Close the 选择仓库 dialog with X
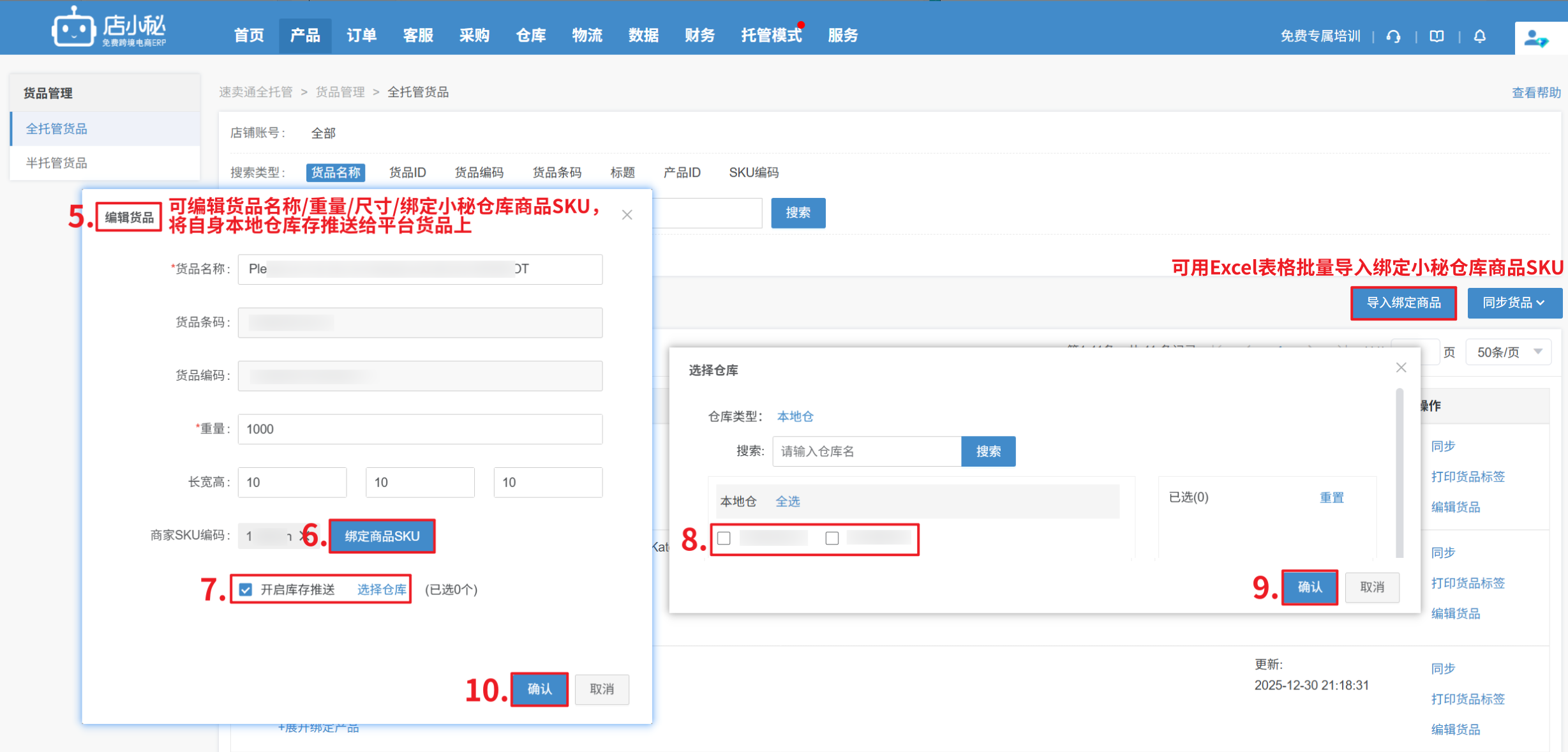 [x=1401, y=368]
